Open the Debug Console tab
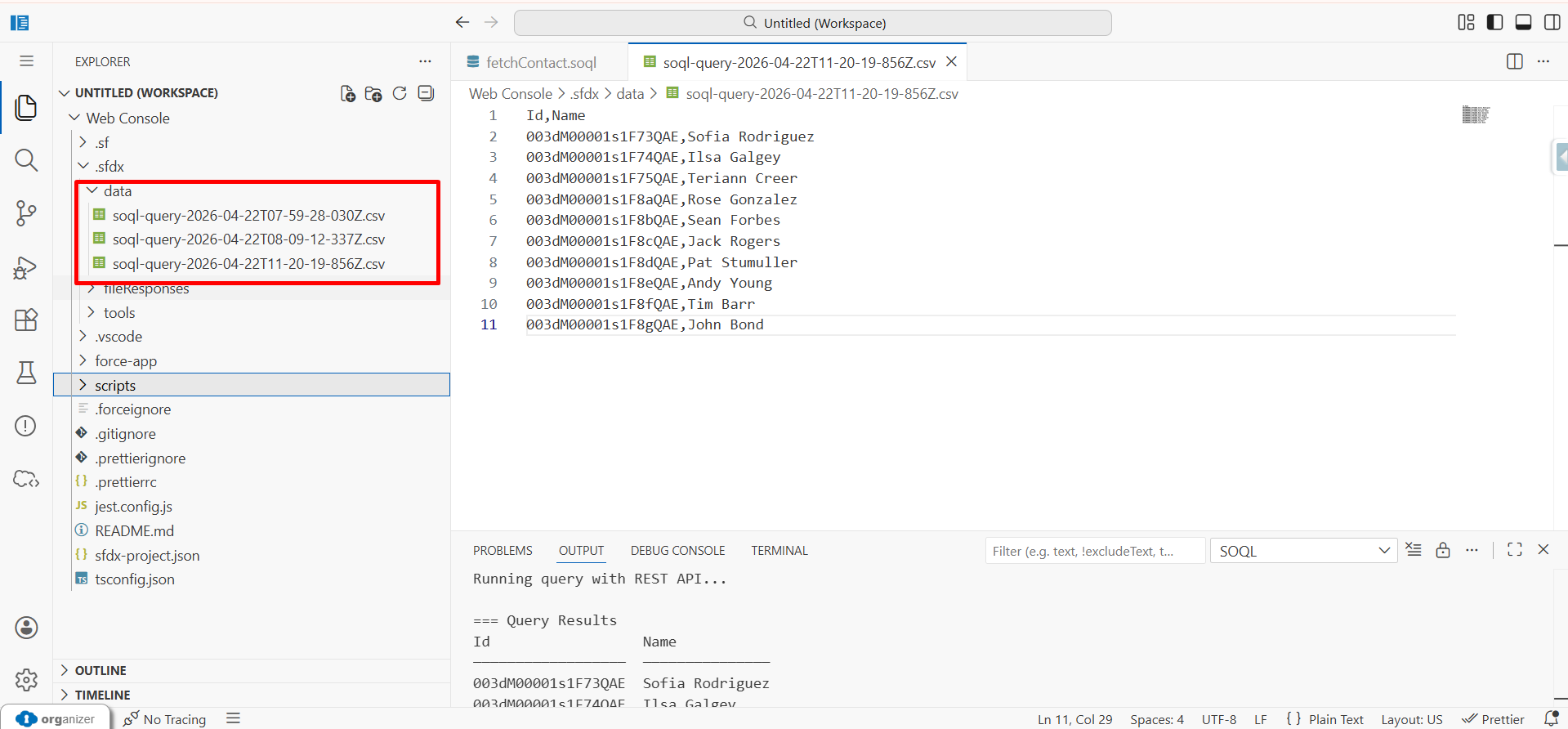The image size is (1568, 729). click(677, 551)
